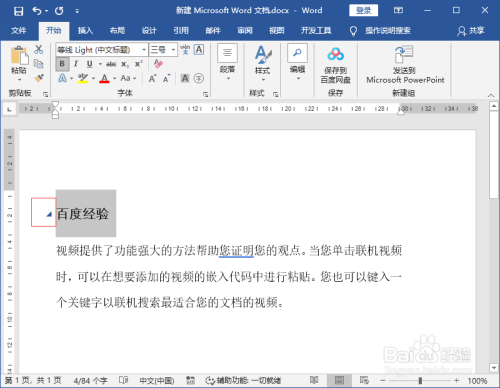This screenshot has height=388, width=500.
Task: Click the macro recording icon in status bar
Action: pos(190,380)
